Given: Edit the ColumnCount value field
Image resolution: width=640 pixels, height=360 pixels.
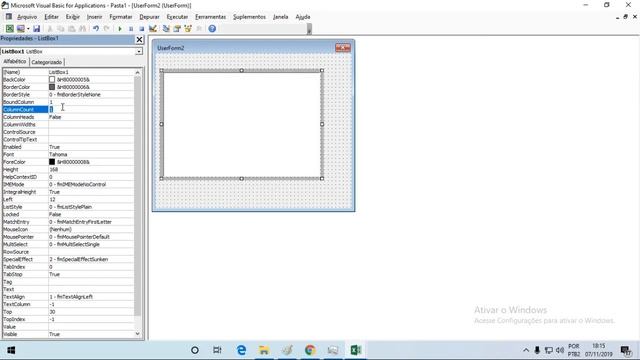Looking at the screenshot, I should click(x=91, y=109).
